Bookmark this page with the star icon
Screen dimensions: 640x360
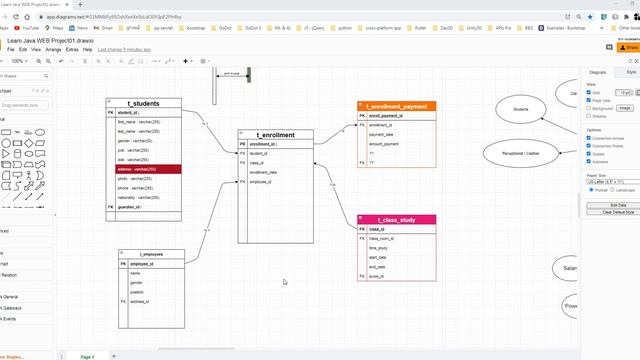[590, 17]
